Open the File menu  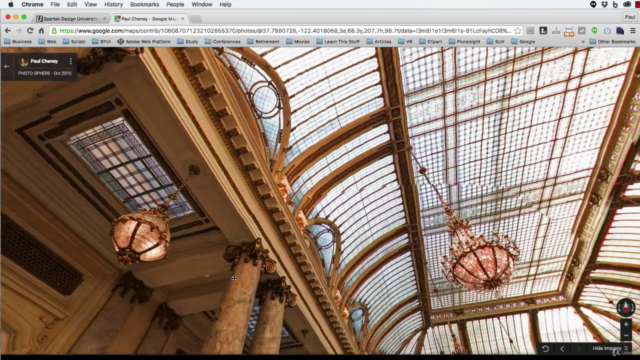(55, 4)
